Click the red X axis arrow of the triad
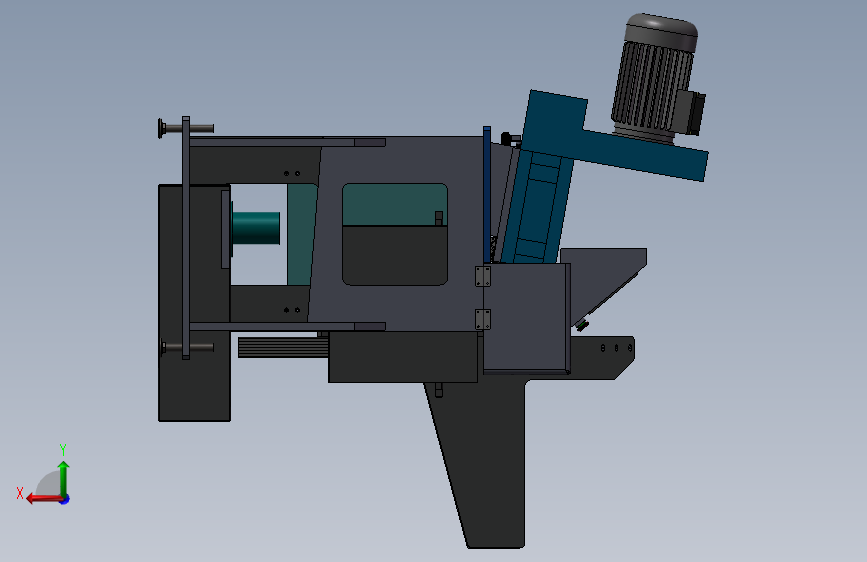This screenshot has height=562, width=867. [43, 499]
